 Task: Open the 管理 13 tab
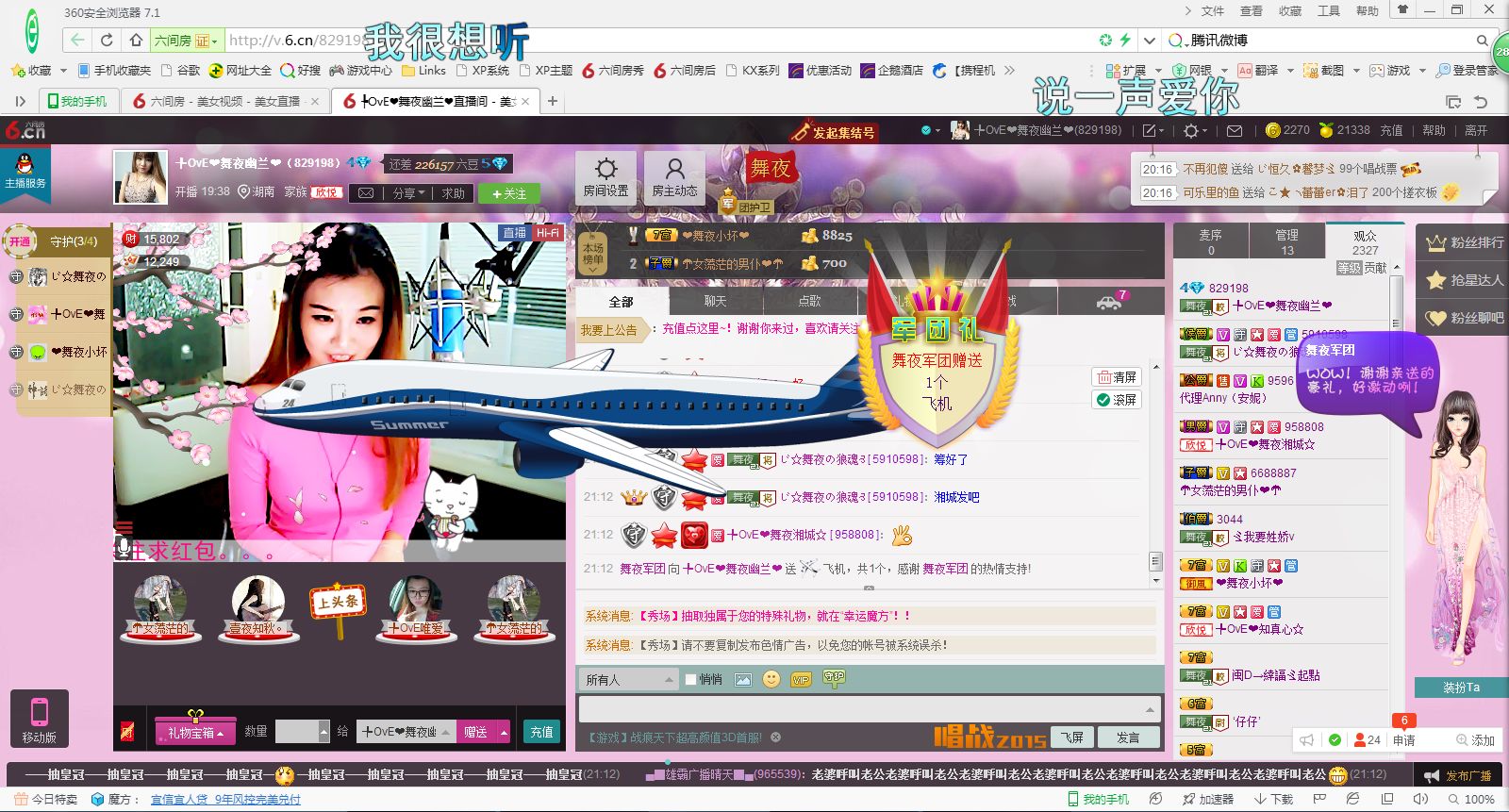click(x=1286, y=241)
